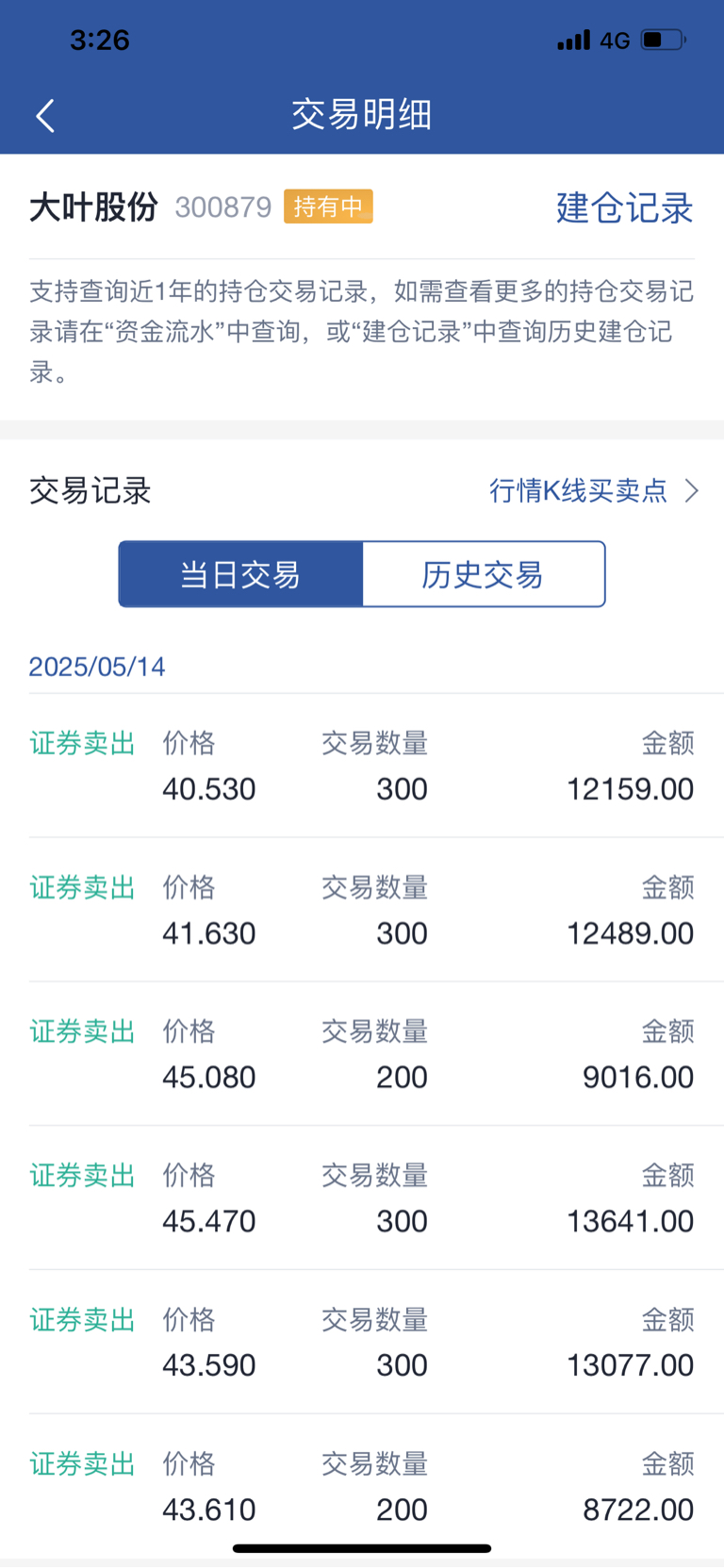Select the trade priced at 45.080
Viewport: 724px width, 1568px height.
[x=362, y=1054]
